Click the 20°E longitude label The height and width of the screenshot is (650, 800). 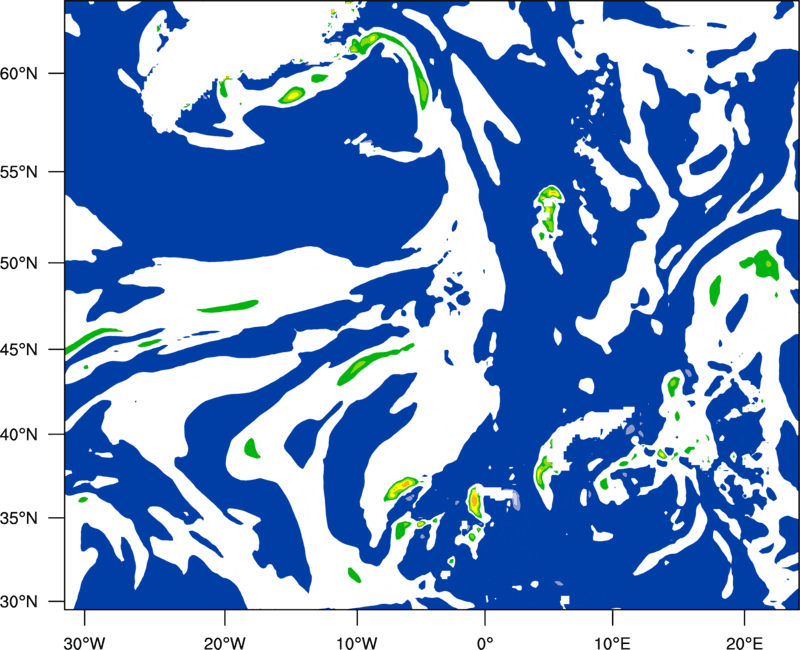pos(744,643)
